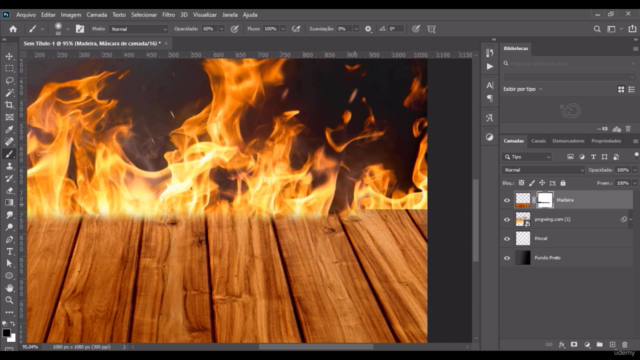Image resolution: width=640 pixels, height=360 pixels.
Task: Toggle symmetry paint butterfly icon
Action: tap(431, 29)
